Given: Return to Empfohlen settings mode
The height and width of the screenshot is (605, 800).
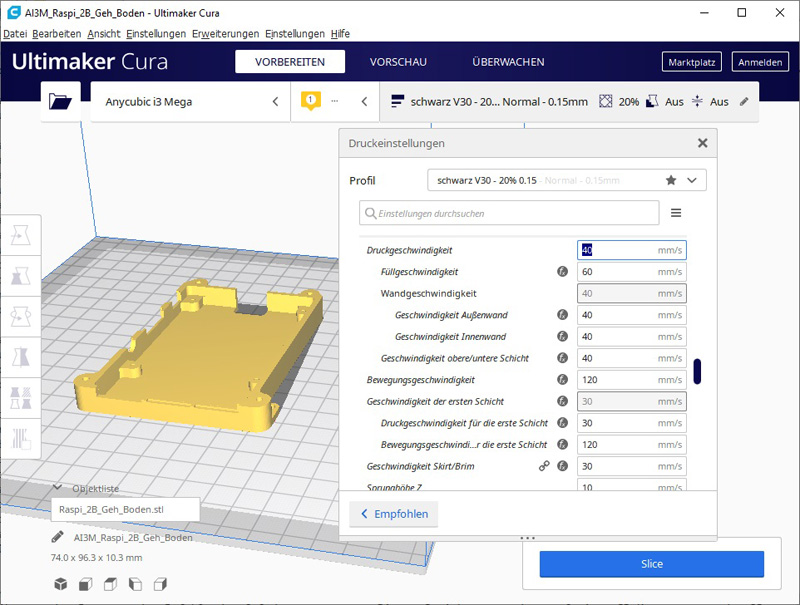Looking at the screenshot, I should click(394, 514).
